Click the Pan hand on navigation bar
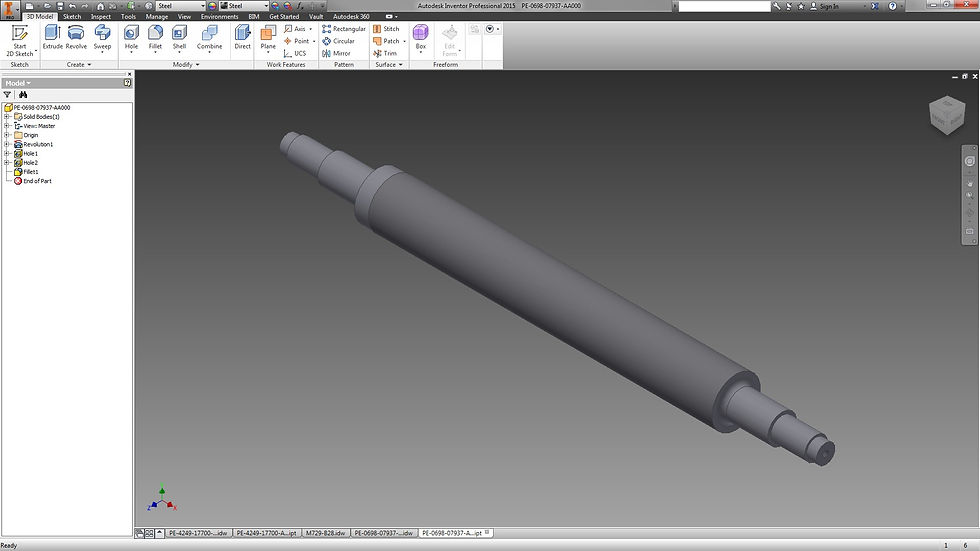 (x=969, y=184)
